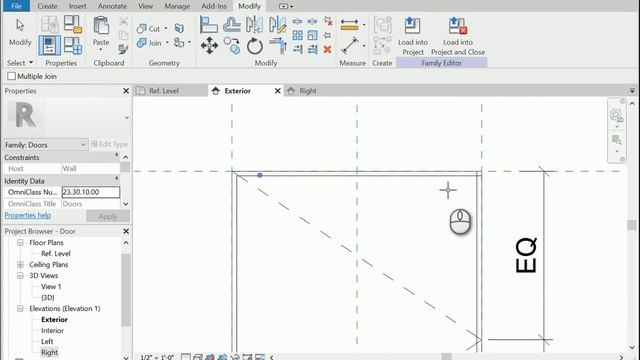Screen dimensions: 640x360
Task: Click the view scale 1/2" = 1'-0"
Action: pyautogui.click(x=157, y=357)
